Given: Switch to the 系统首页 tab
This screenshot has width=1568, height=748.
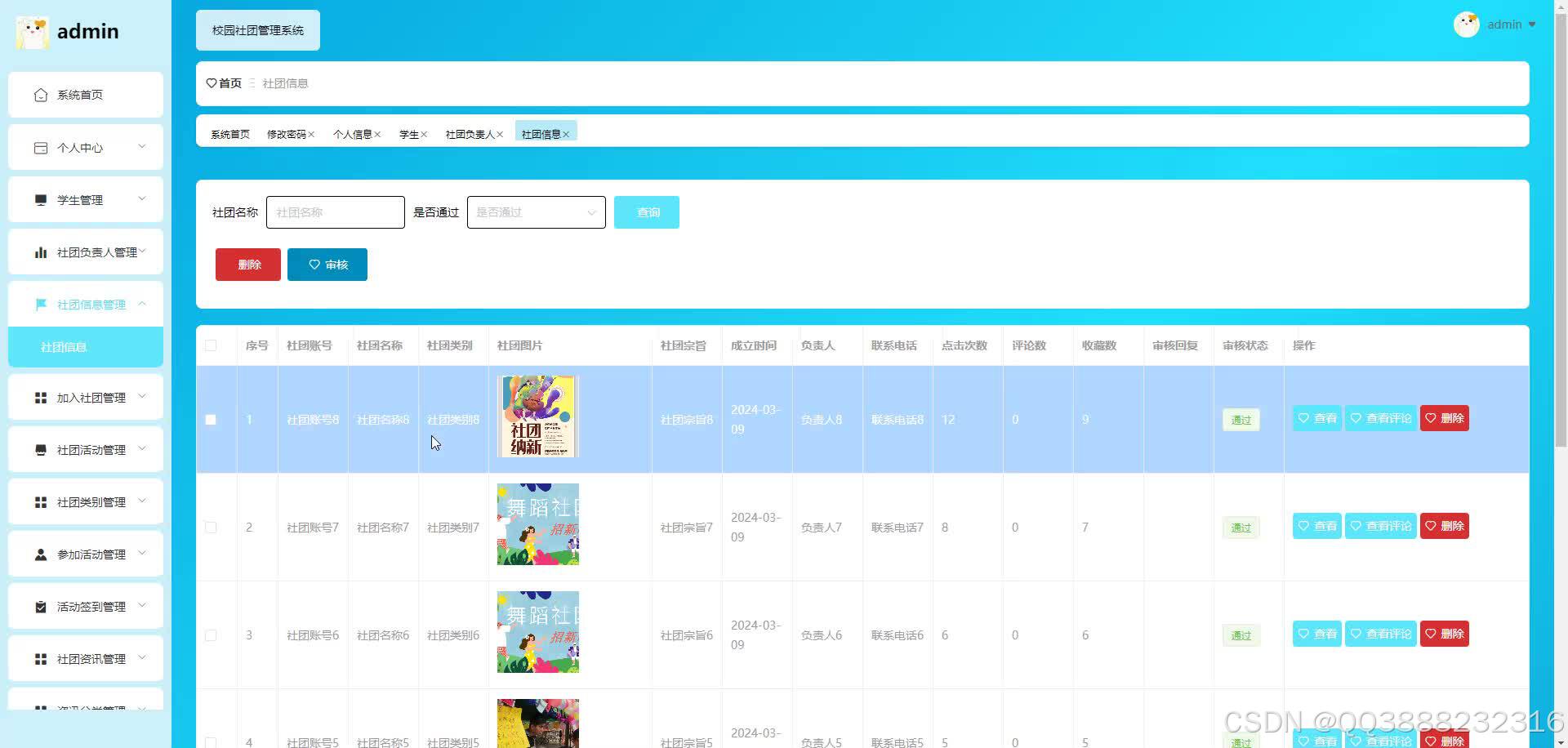Looking at the screenshot, I should [230, 135].
